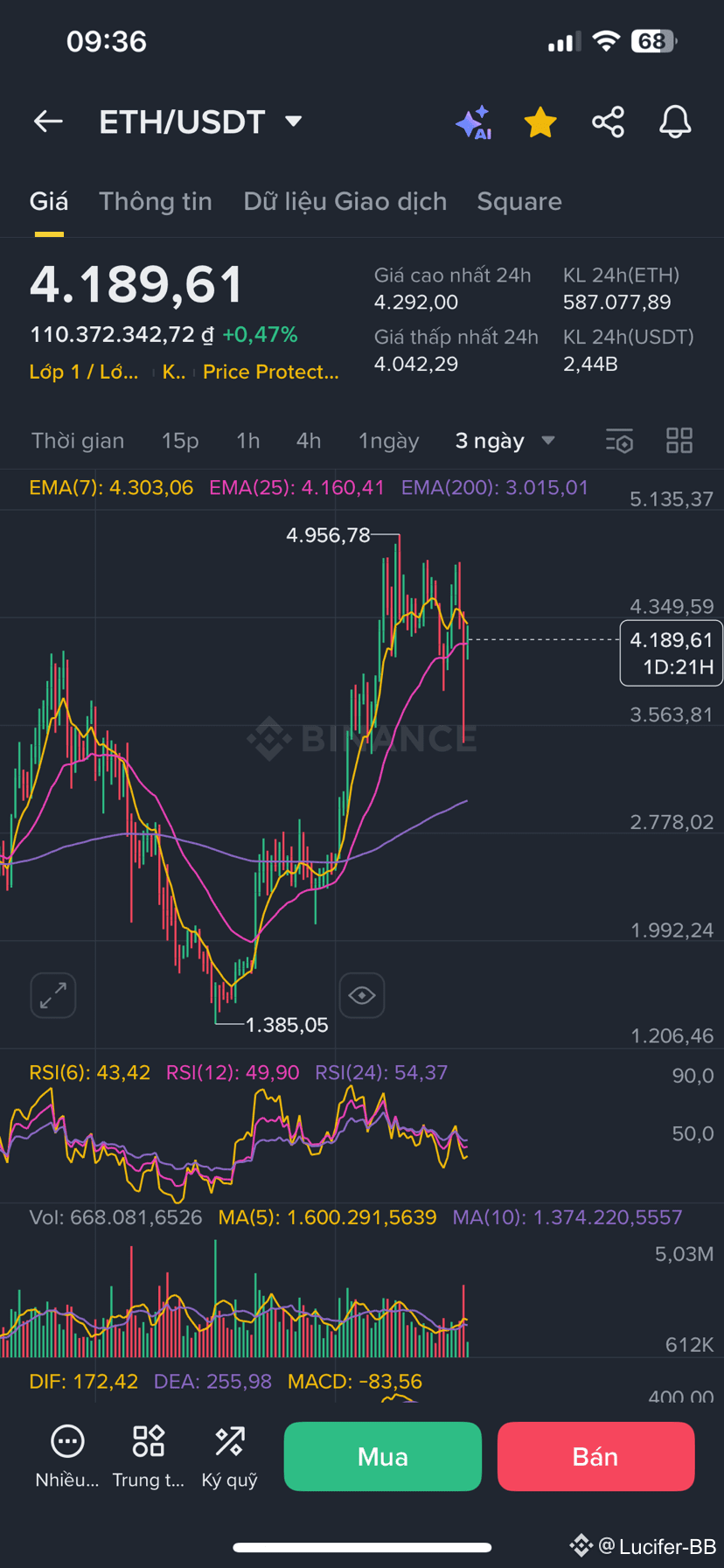Open the Nhiều... more options icon

pyautogui.click(x=67, y=1456)
